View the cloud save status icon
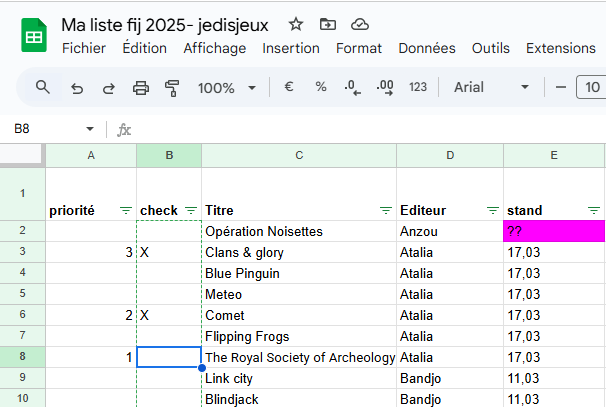 click(x=360, y=24)
